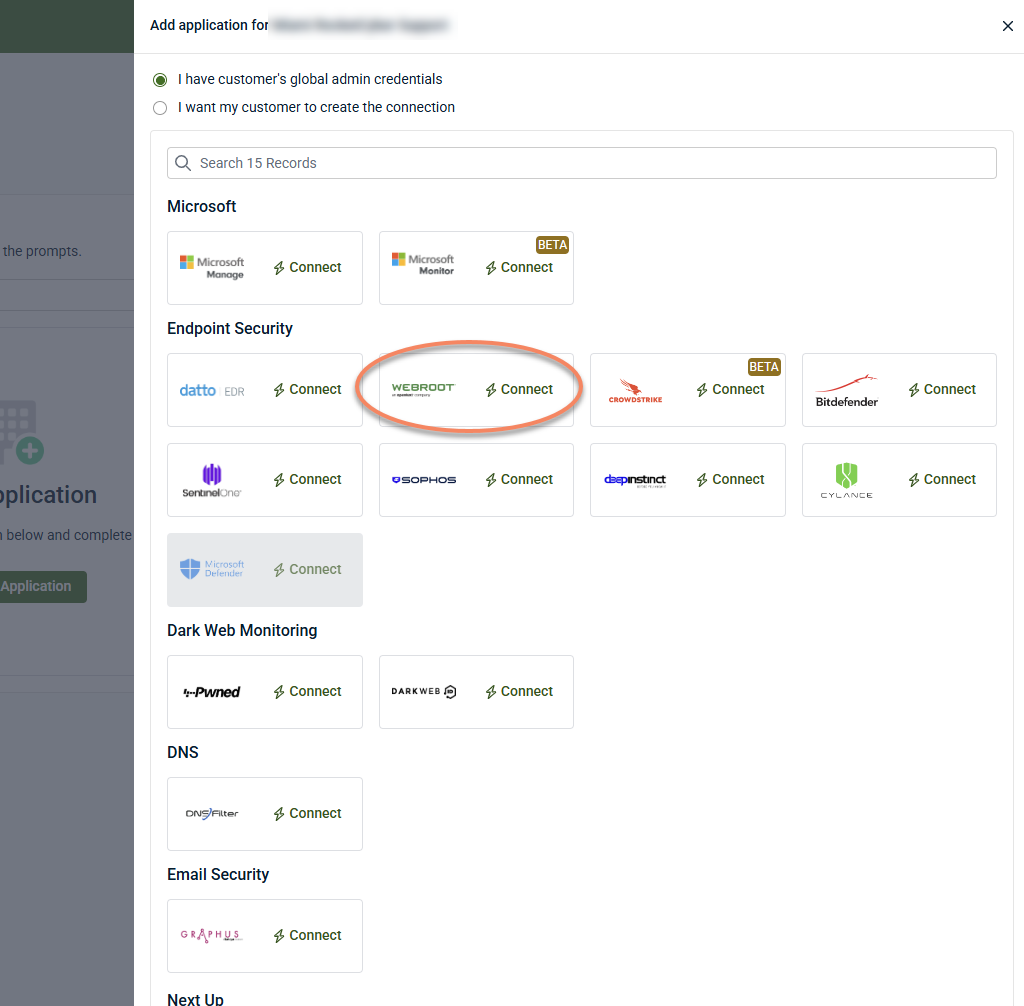This screenshot has width=1024, height=1006.
Task: Click the Sophos logo
Action: [423, 480]
